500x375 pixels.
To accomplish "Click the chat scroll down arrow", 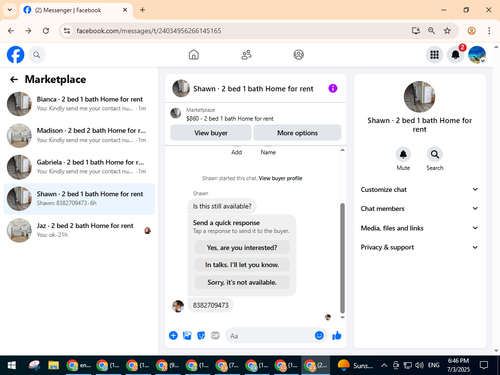I will pyautogui.click(x=342, y=317).
